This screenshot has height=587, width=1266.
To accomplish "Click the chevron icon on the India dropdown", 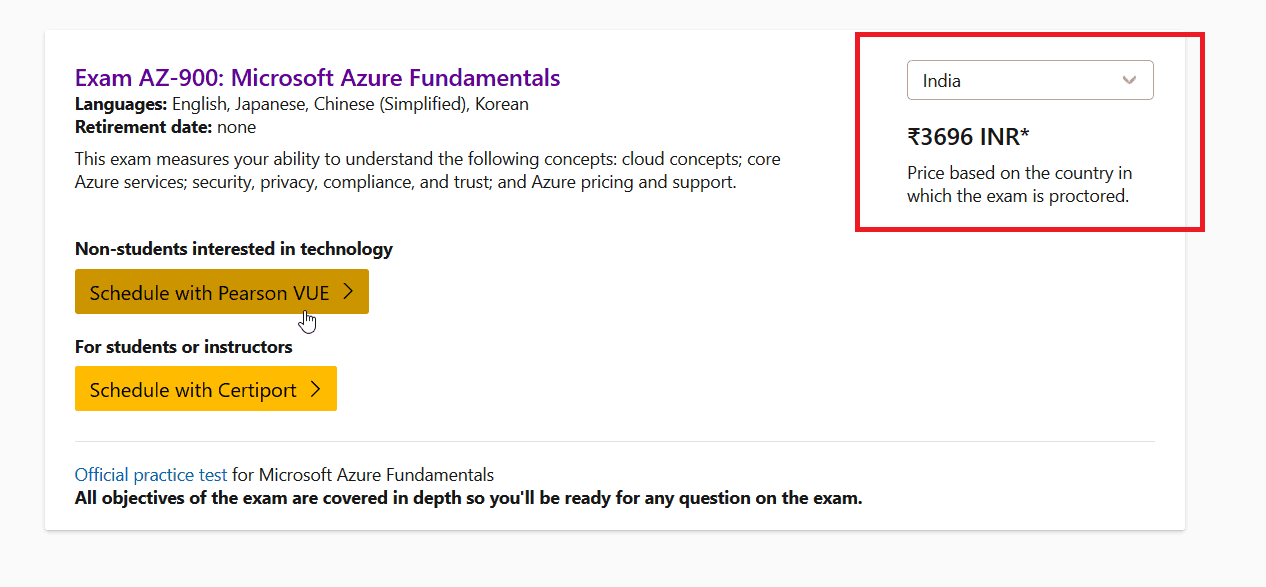I will (x=1128, y=80).
